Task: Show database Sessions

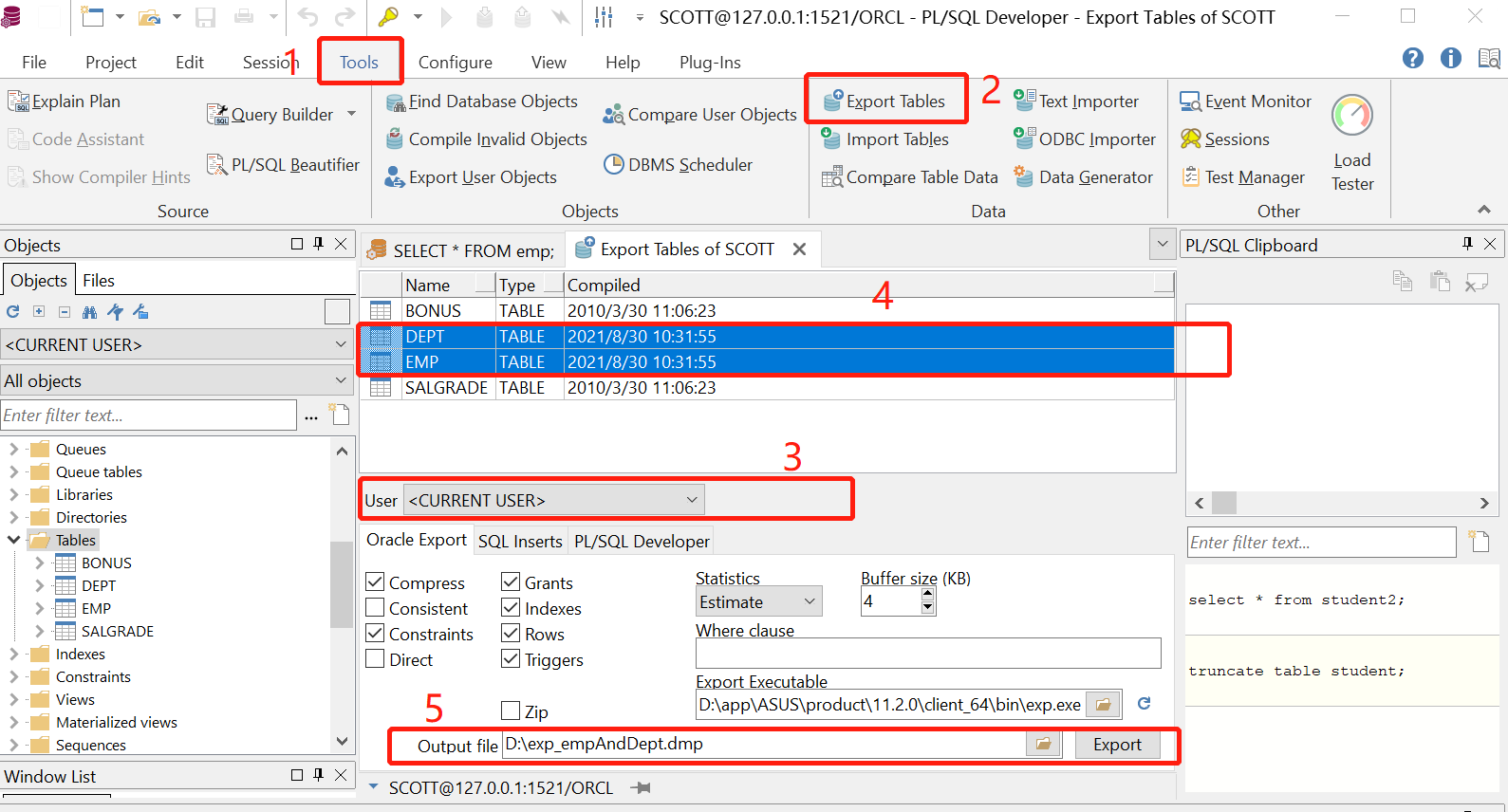Action: pyautogui.click(x=1224, y=139)
